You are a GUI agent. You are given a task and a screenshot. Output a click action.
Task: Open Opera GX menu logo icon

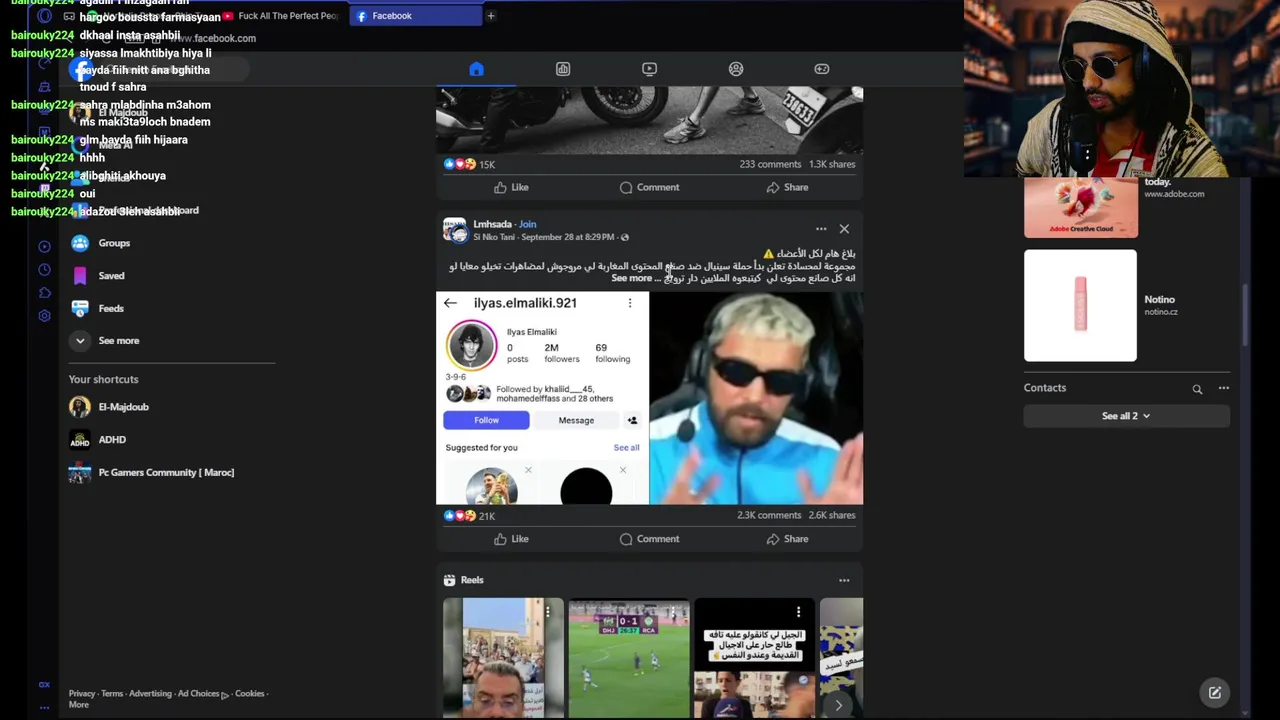[x=44, y=16]
